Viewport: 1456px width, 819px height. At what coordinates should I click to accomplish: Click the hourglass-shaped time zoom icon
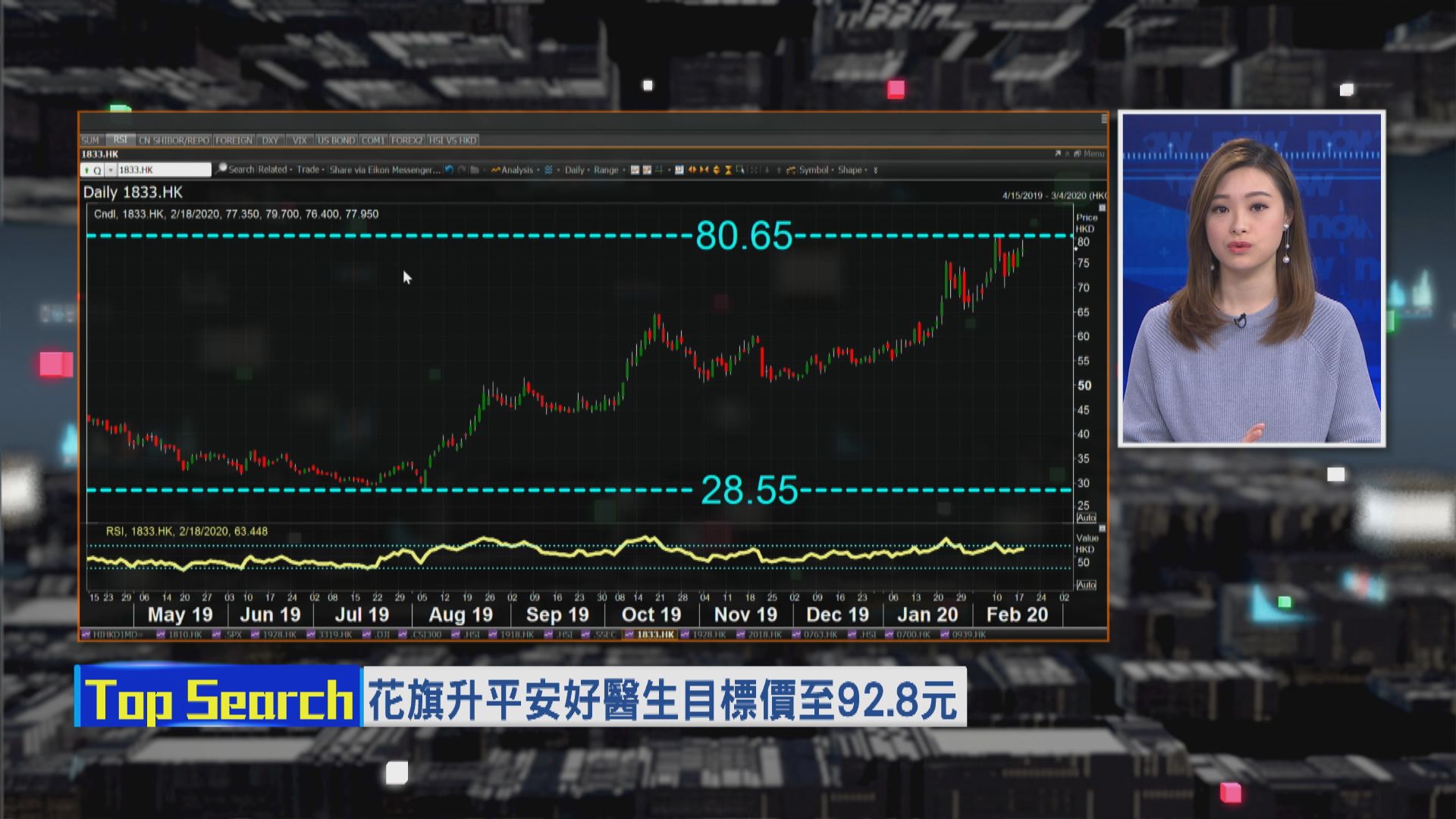click(729, 170)
